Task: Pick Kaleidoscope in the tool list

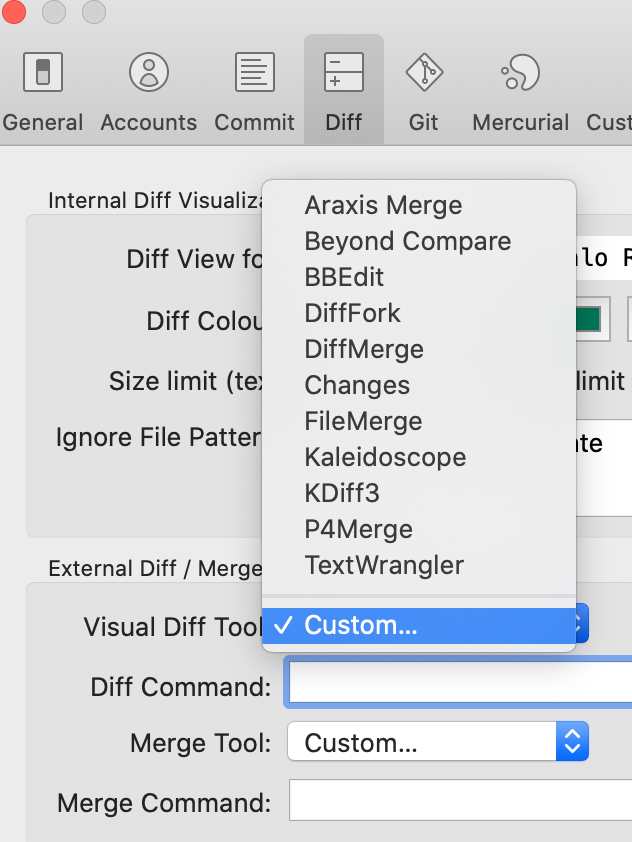Action: pyautogui.click(x=419, y=457)
